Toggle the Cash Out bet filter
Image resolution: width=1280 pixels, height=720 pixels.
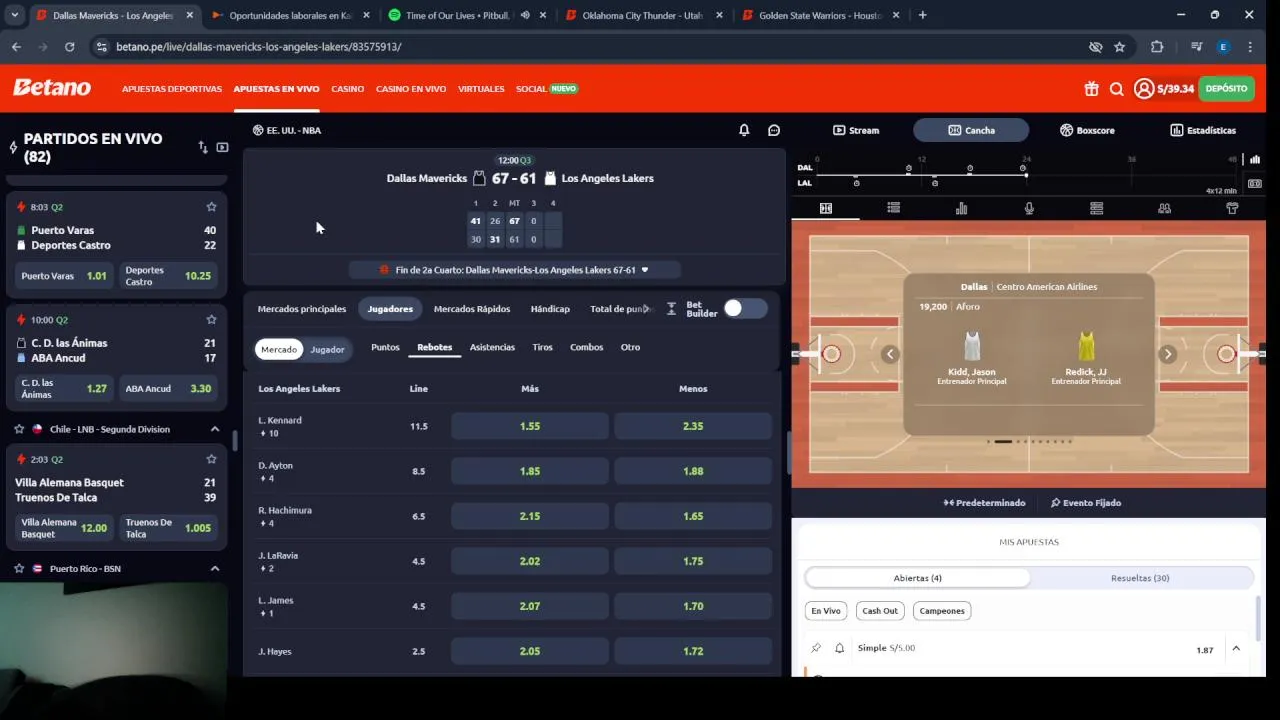[880, 611]
